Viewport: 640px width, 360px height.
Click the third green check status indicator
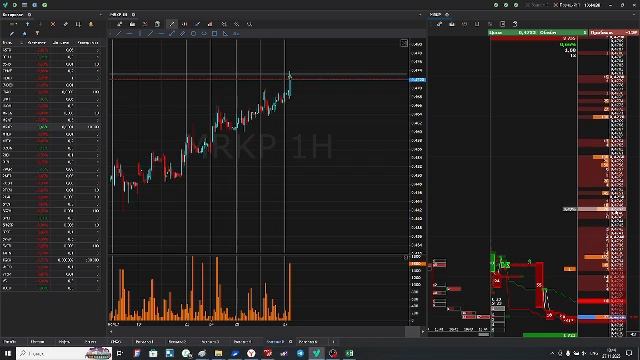[516, 5]
